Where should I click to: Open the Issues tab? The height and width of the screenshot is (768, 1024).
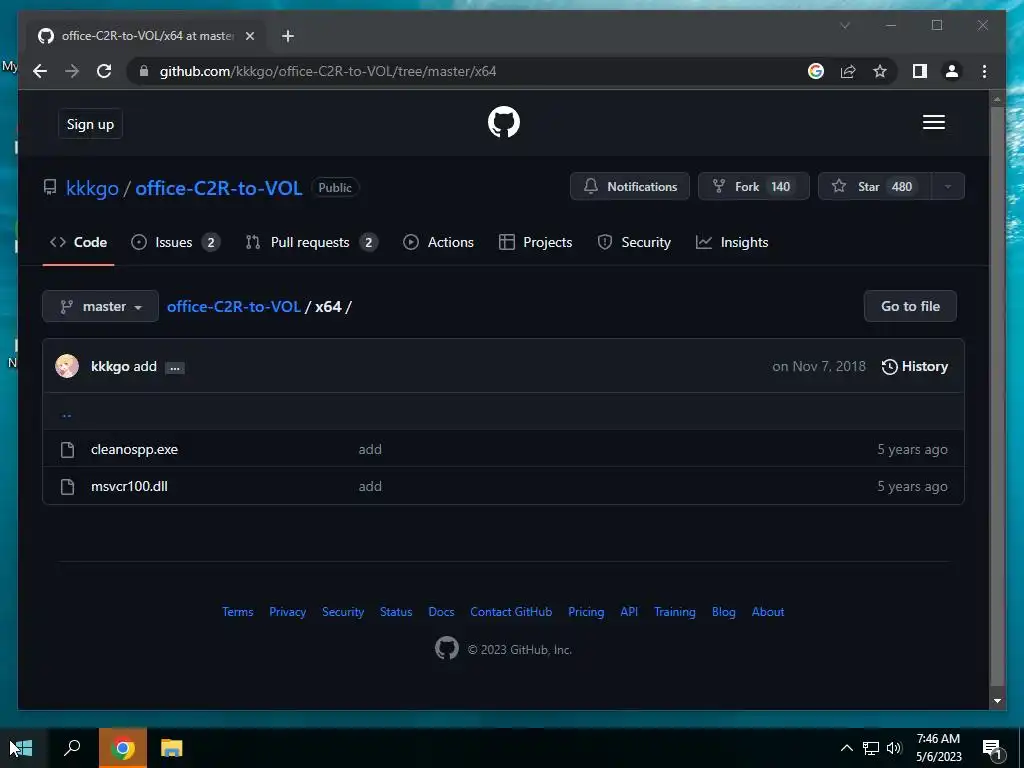tap(176, 242)
